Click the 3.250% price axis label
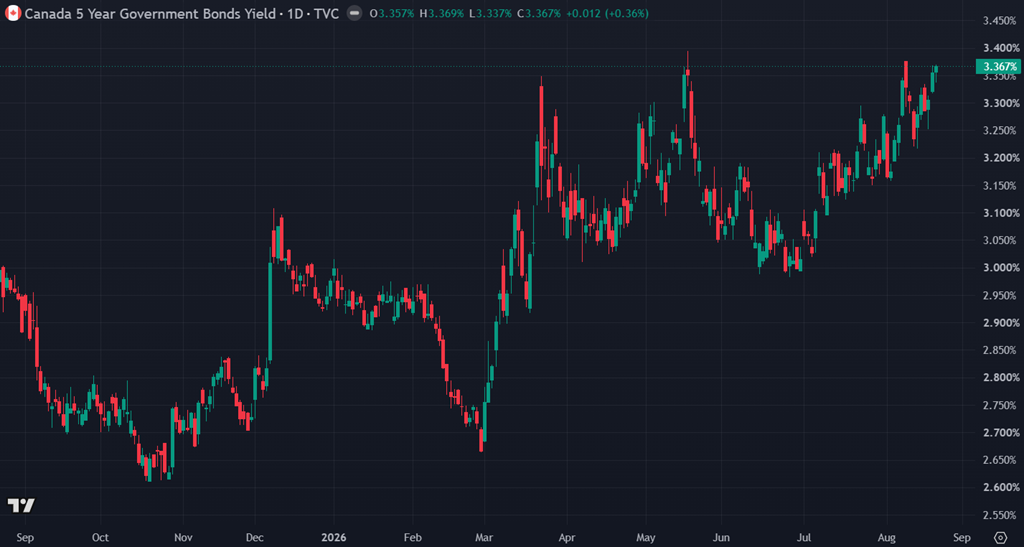This screenshot has height=547, width=1024. 1000,131
